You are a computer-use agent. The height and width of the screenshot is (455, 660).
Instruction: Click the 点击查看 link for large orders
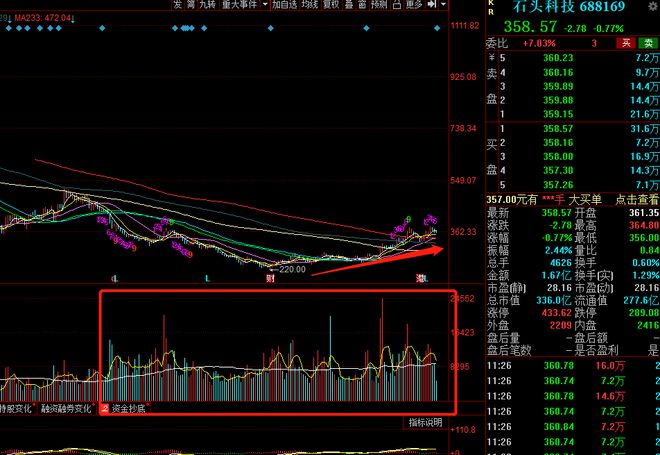tap(637, 200)
